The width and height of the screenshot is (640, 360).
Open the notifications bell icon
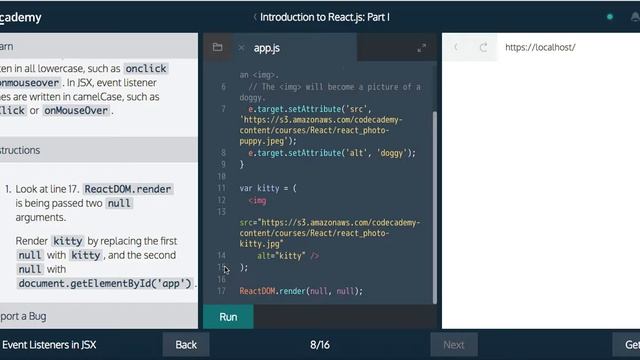pos(635,17)
